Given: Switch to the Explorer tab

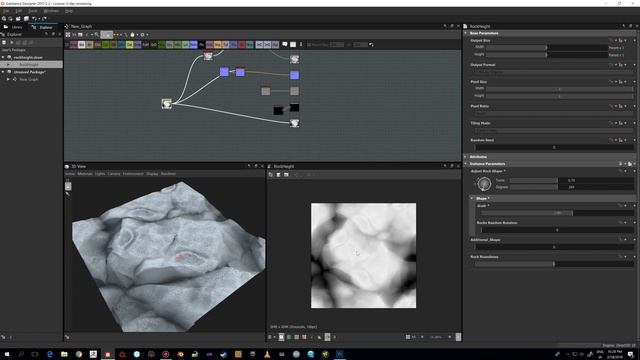Looking at the screenshot, I should tap(42, 27).
